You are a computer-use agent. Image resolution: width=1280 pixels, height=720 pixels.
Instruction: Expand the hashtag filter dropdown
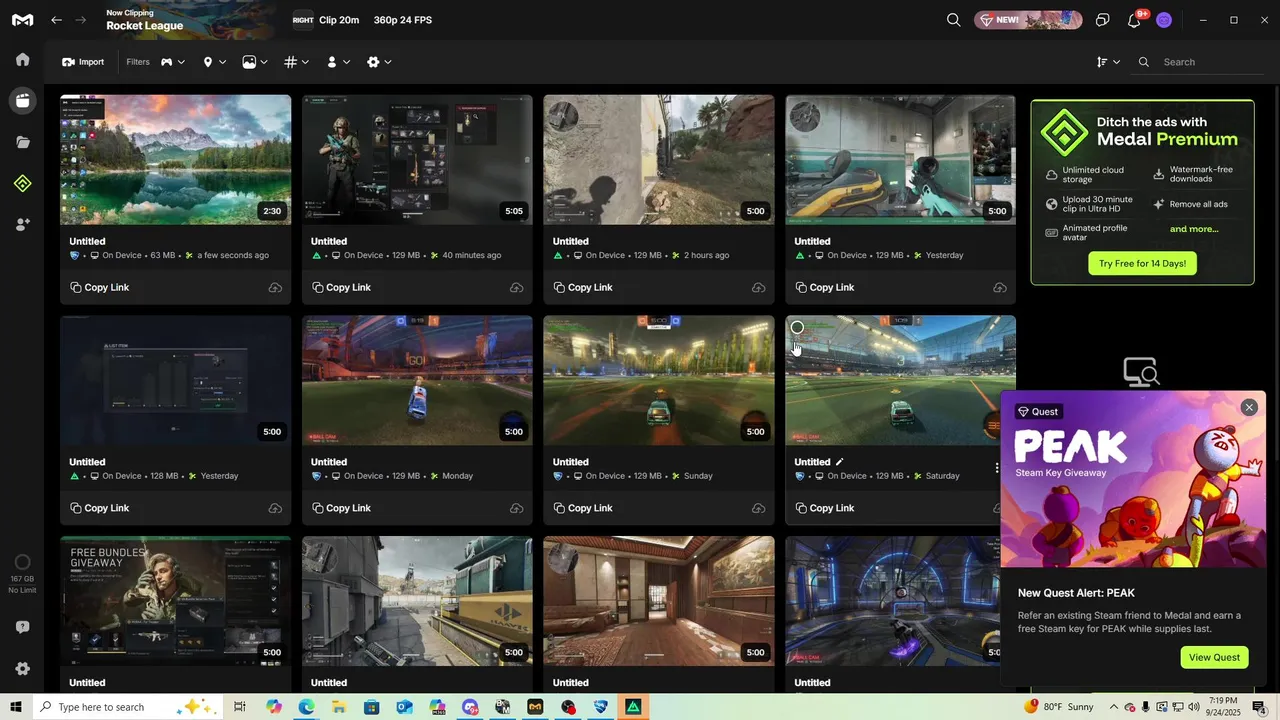(296, 62)
